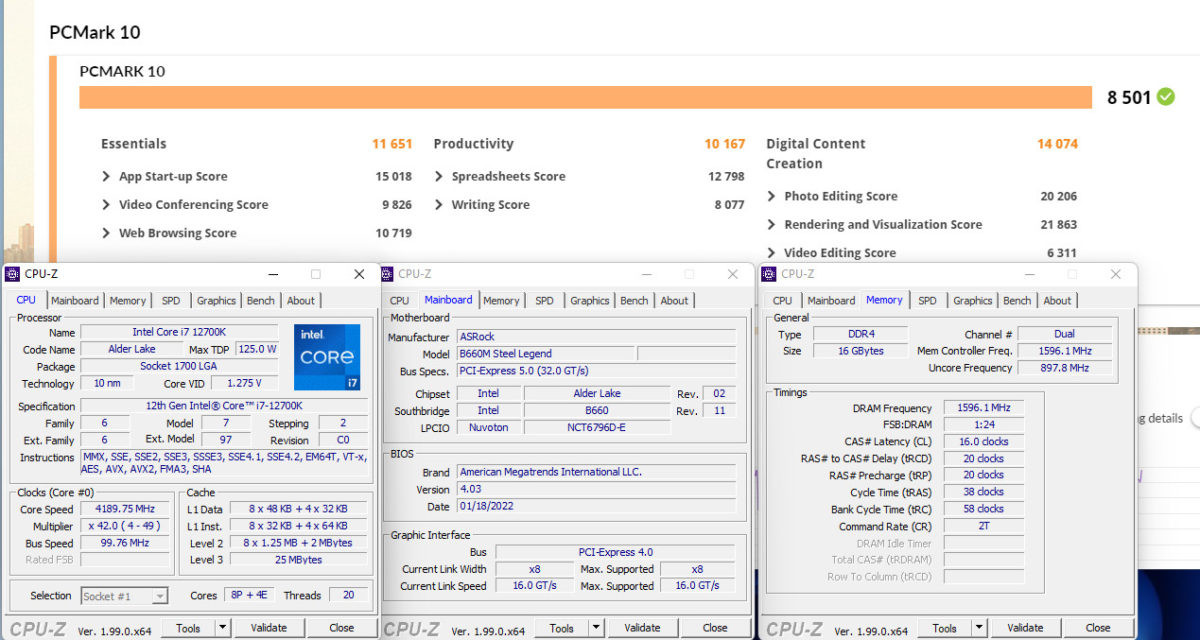
Task: Expand the Video Conferencing Score row
Action: (106, 204)
